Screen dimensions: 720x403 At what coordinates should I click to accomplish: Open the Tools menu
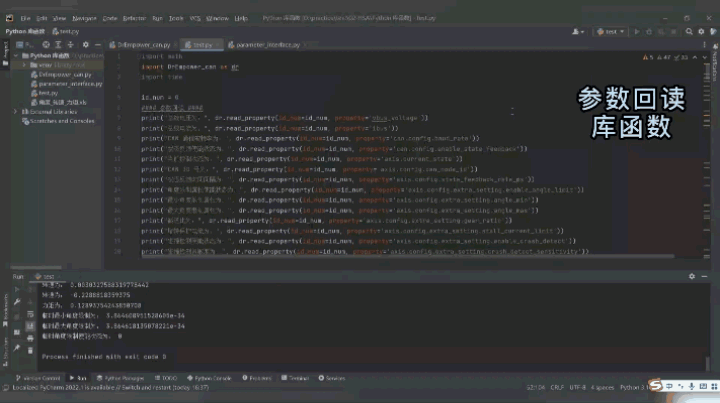coord(176,18)
